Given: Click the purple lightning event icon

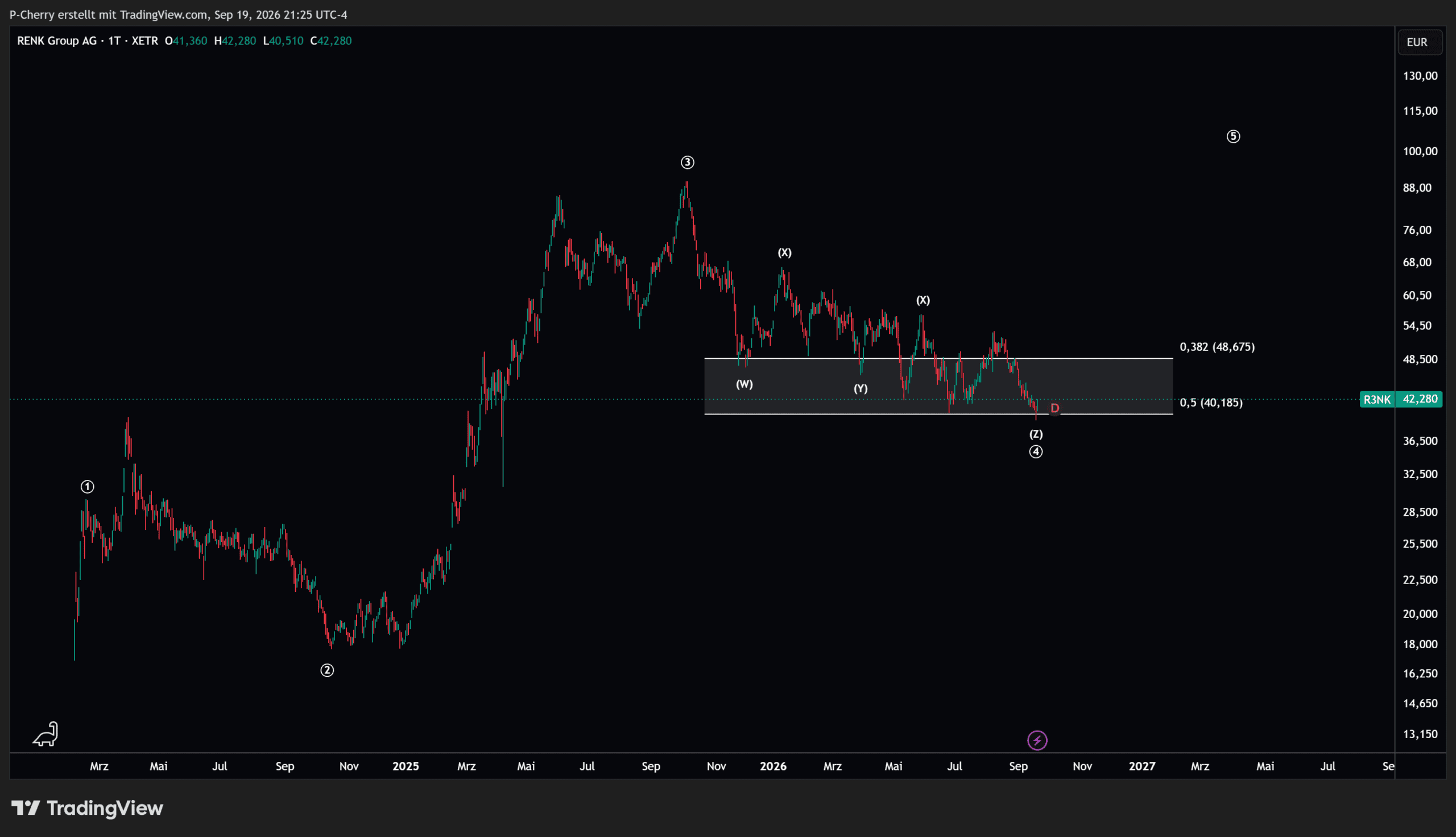Looking at the screenshot, I should [x=1037, y=740].
